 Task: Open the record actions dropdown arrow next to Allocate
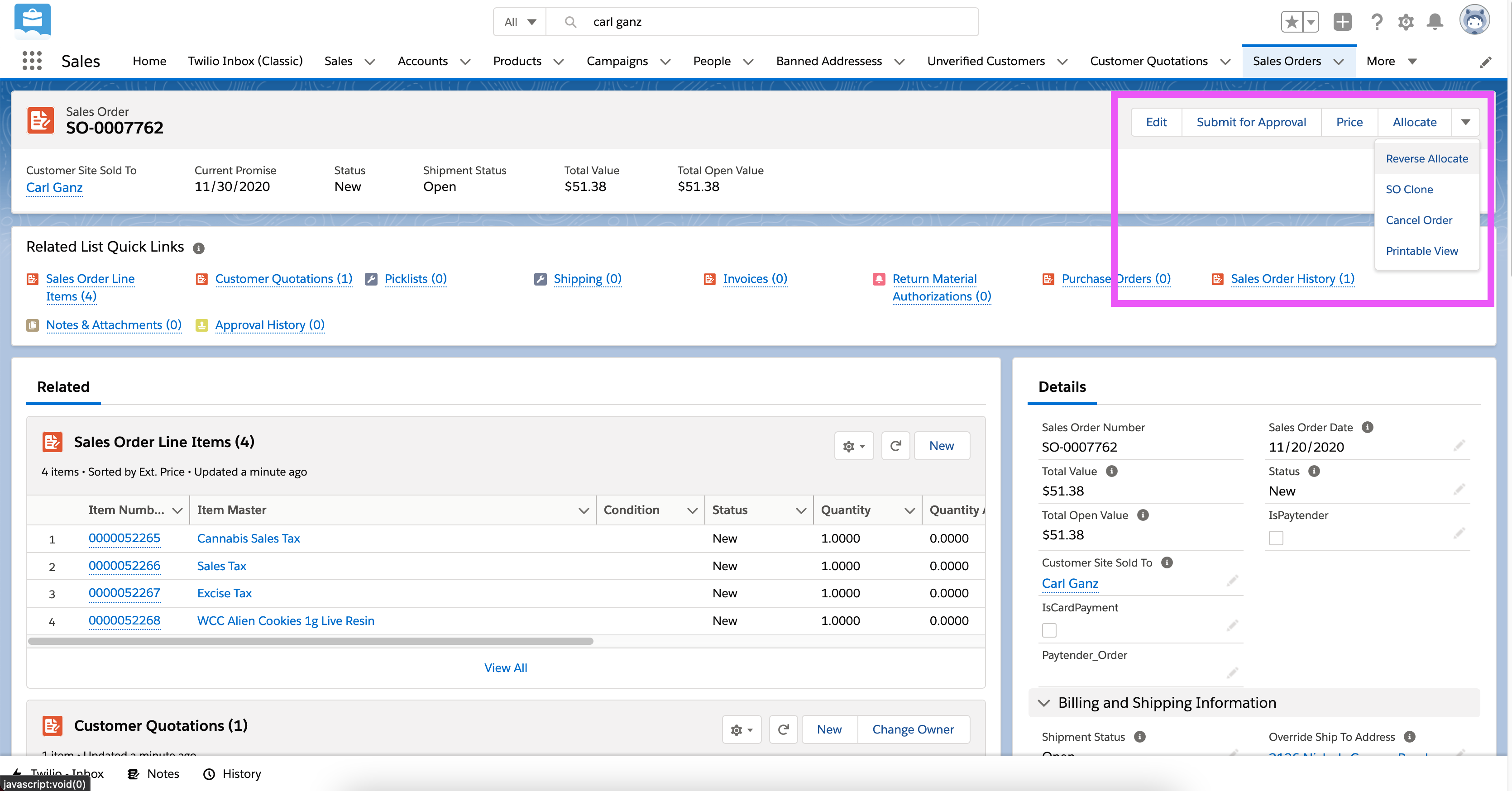[1466, 122]
